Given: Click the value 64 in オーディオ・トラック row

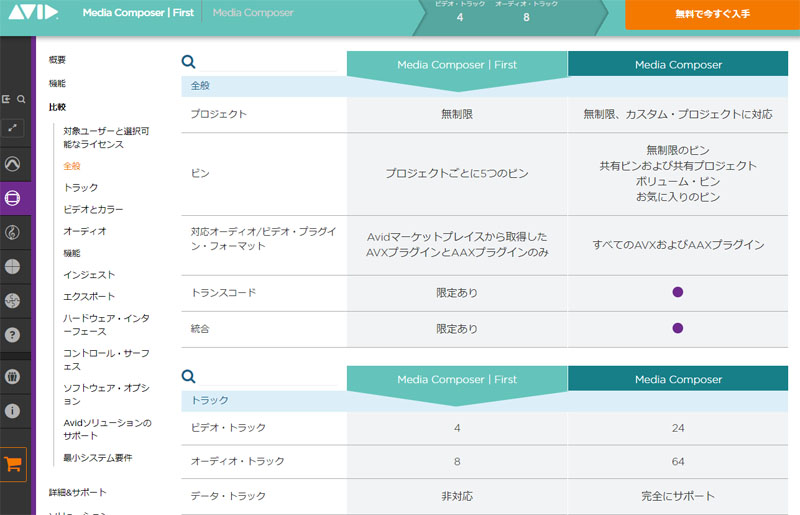Looking at the screenshot, I should 678,462.
